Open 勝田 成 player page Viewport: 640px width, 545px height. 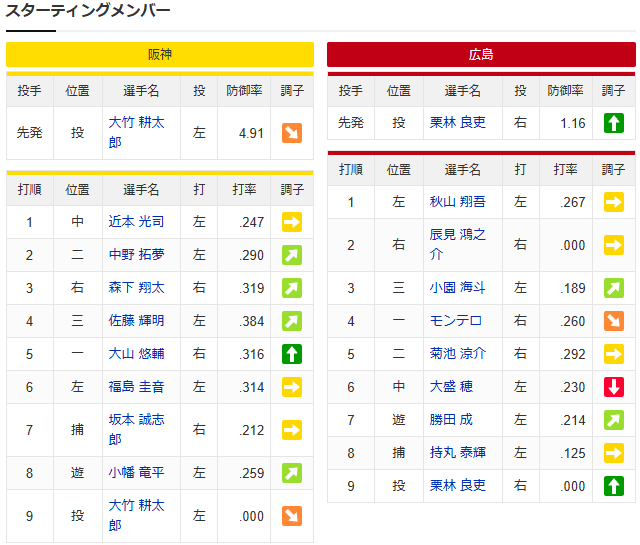451,420
